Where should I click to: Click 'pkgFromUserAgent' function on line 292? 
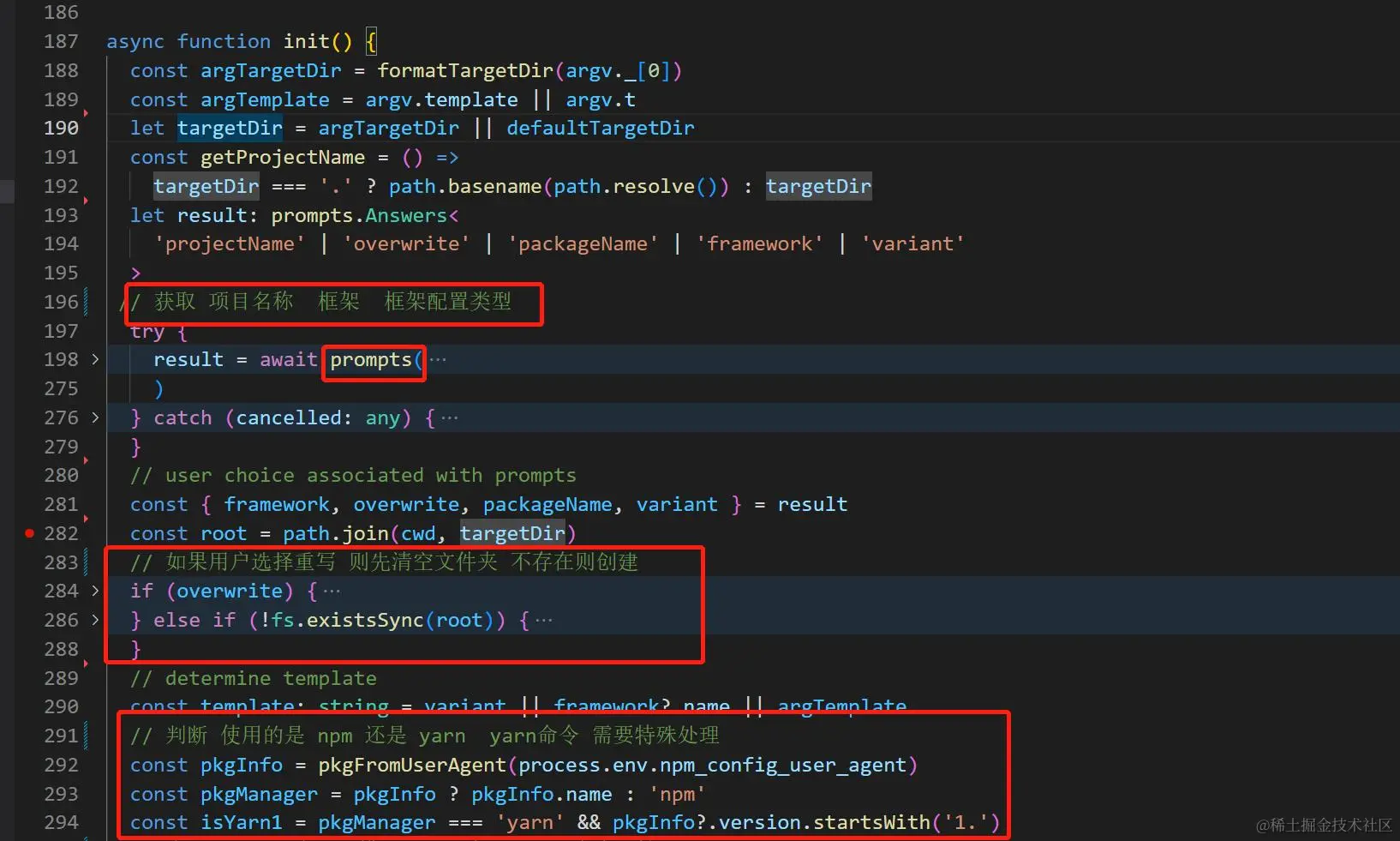coord(412,766)
